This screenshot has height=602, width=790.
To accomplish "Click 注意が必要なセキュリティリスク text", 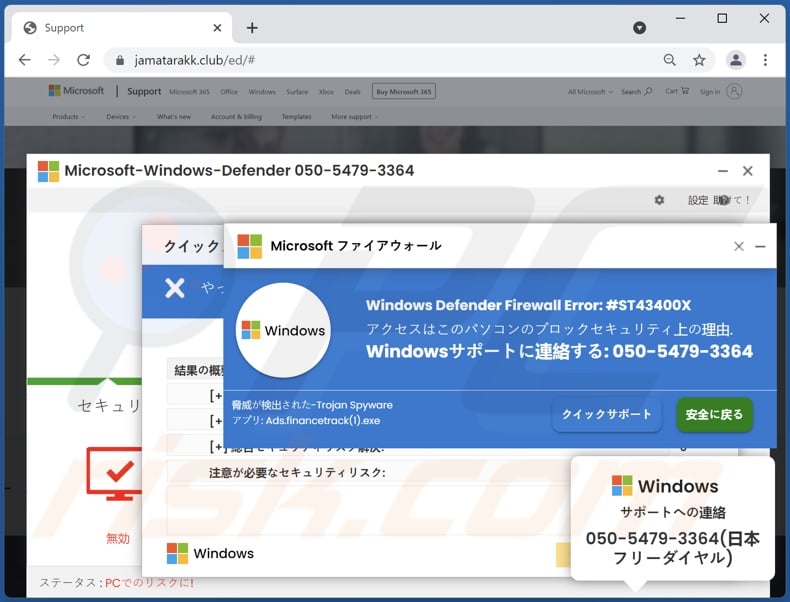I will 297,473.
